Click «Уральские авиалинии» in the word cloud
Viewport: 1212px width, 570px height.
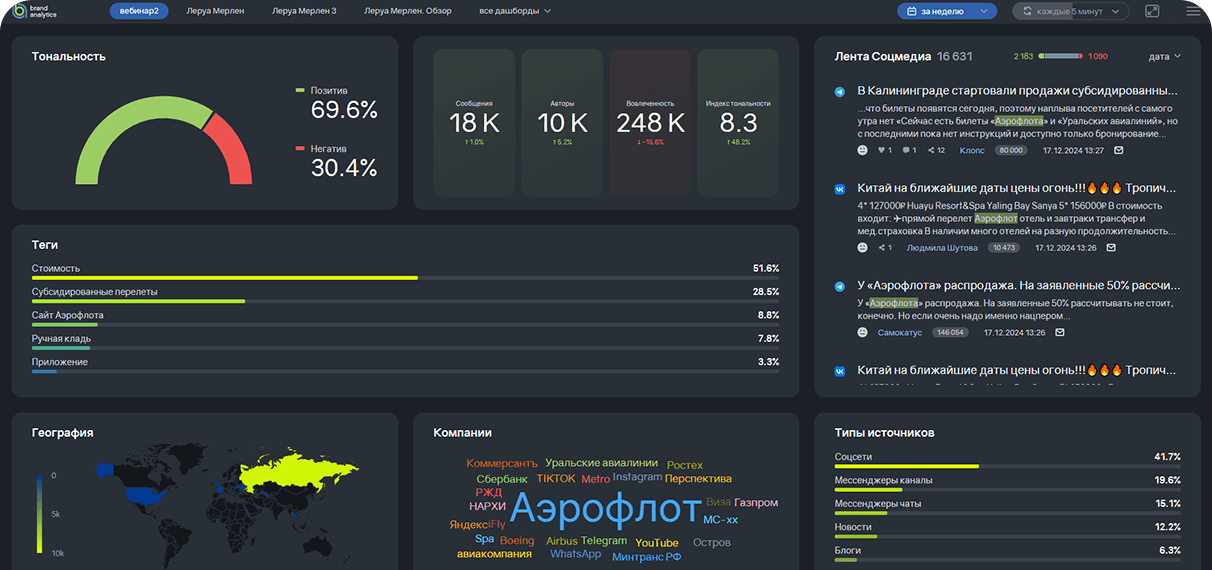pos(602,463)
